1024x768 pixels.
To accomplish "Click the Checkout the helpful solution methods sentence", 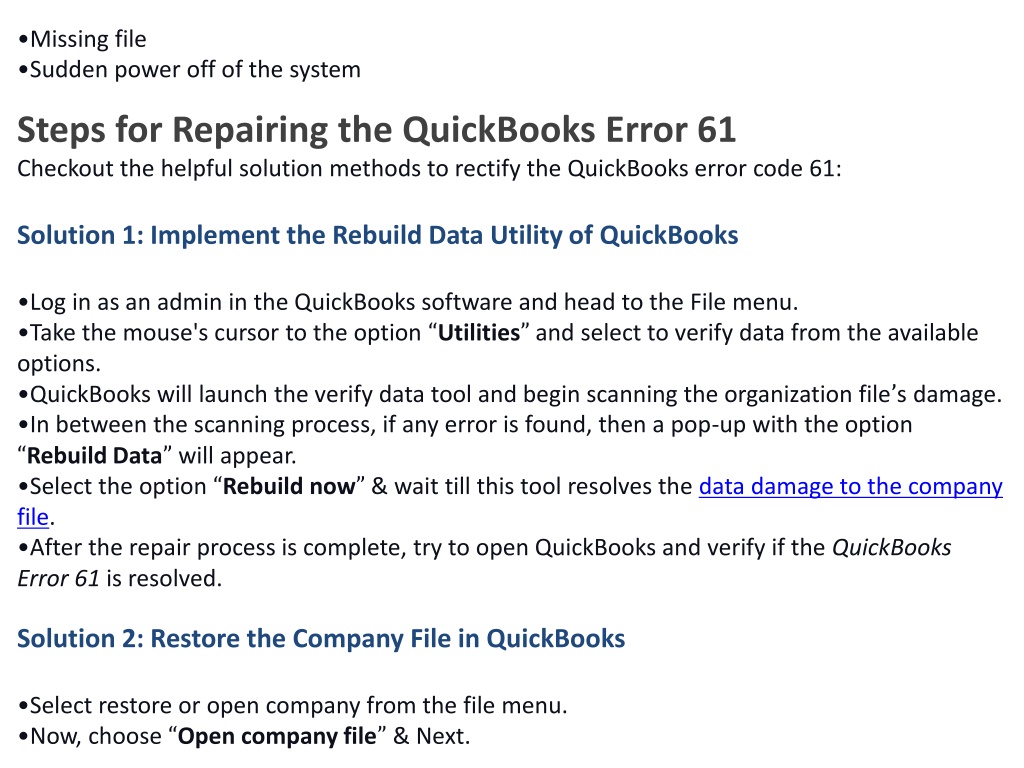I will tap(430, 168).
